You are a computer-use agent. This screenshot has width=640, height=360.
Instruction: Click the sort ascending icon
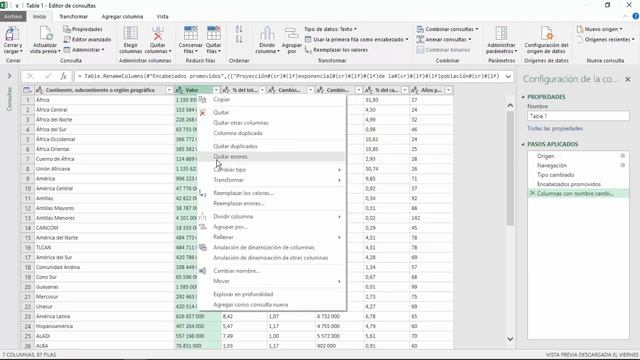[239, 29]
